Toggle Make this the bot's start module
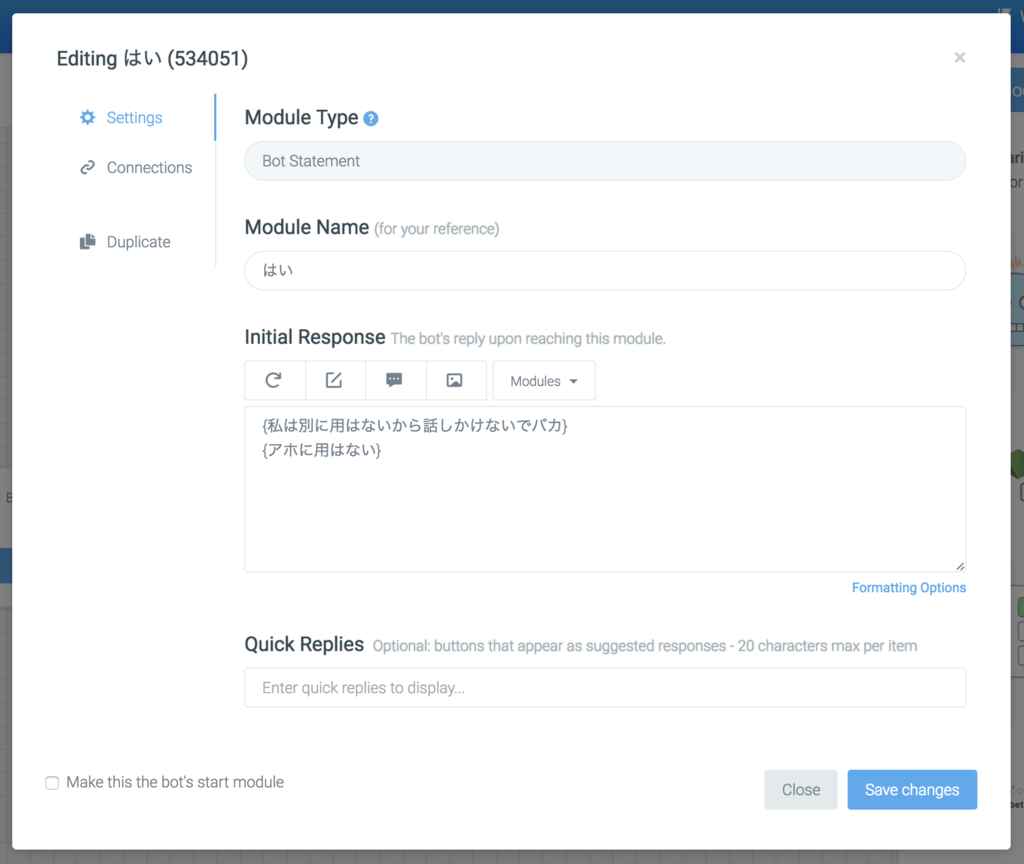1024x864 pixels. (52, 782)
